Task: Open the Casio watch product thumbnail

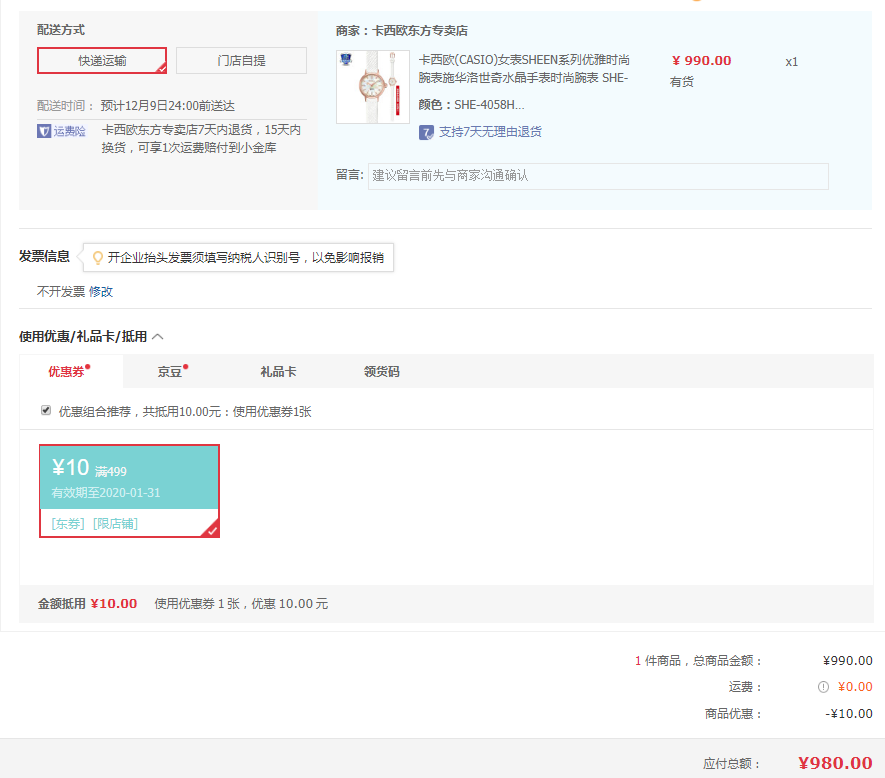Action: click(x=373, y=87)
